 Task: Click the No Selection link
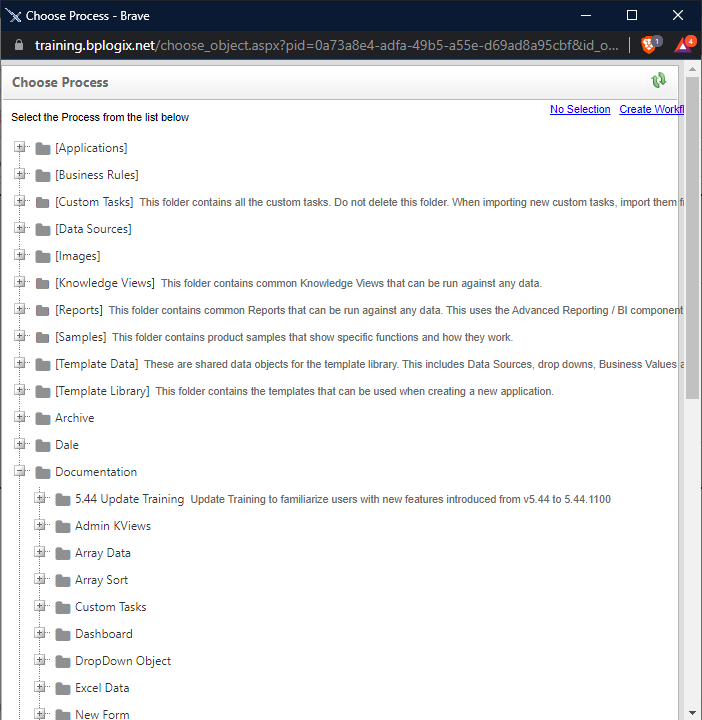pos(580,109)
